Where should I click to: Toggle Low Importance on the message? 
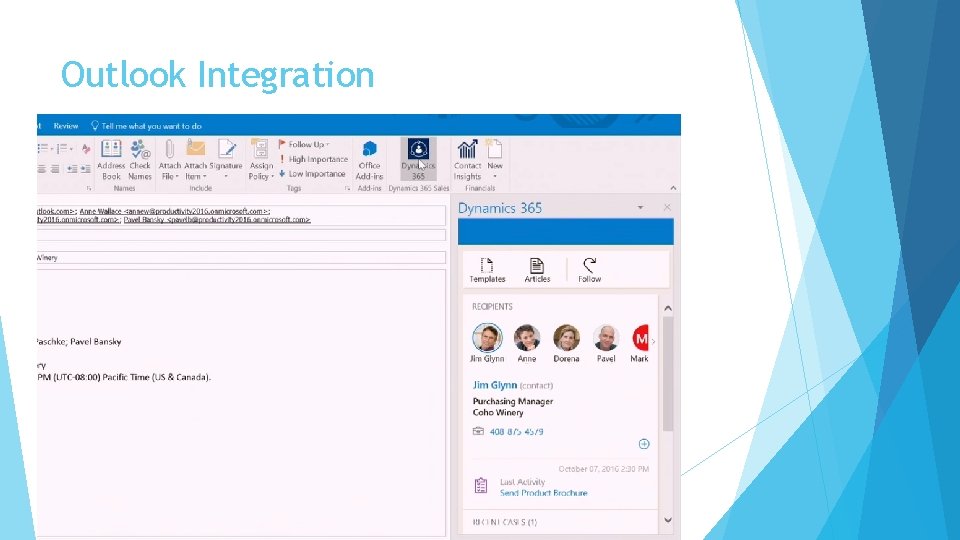(x=312, y=174)
